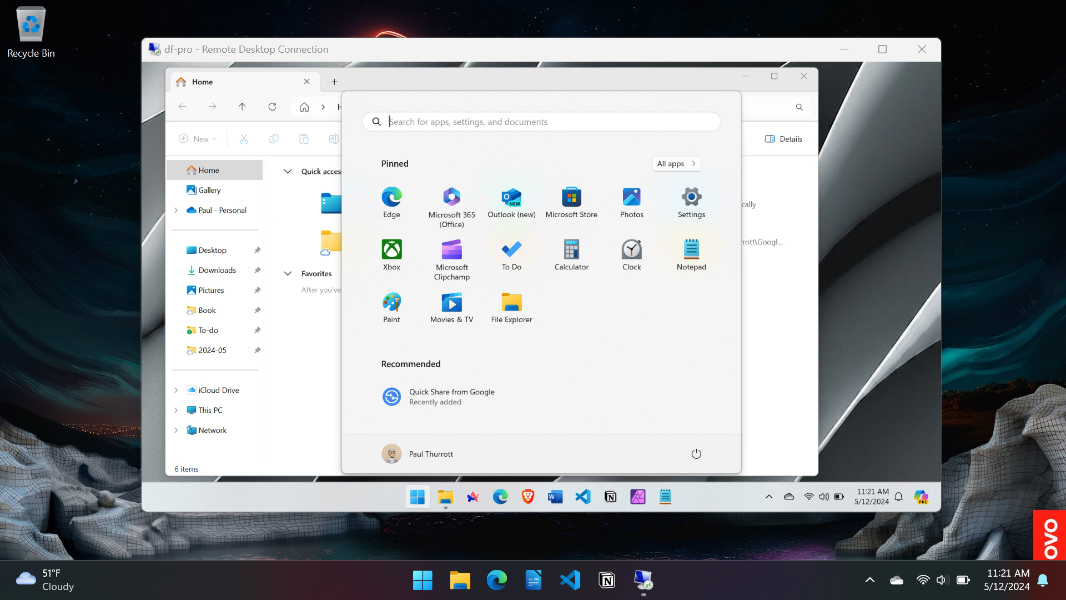Click File Explorer search icon

click(x=800, y=107)
